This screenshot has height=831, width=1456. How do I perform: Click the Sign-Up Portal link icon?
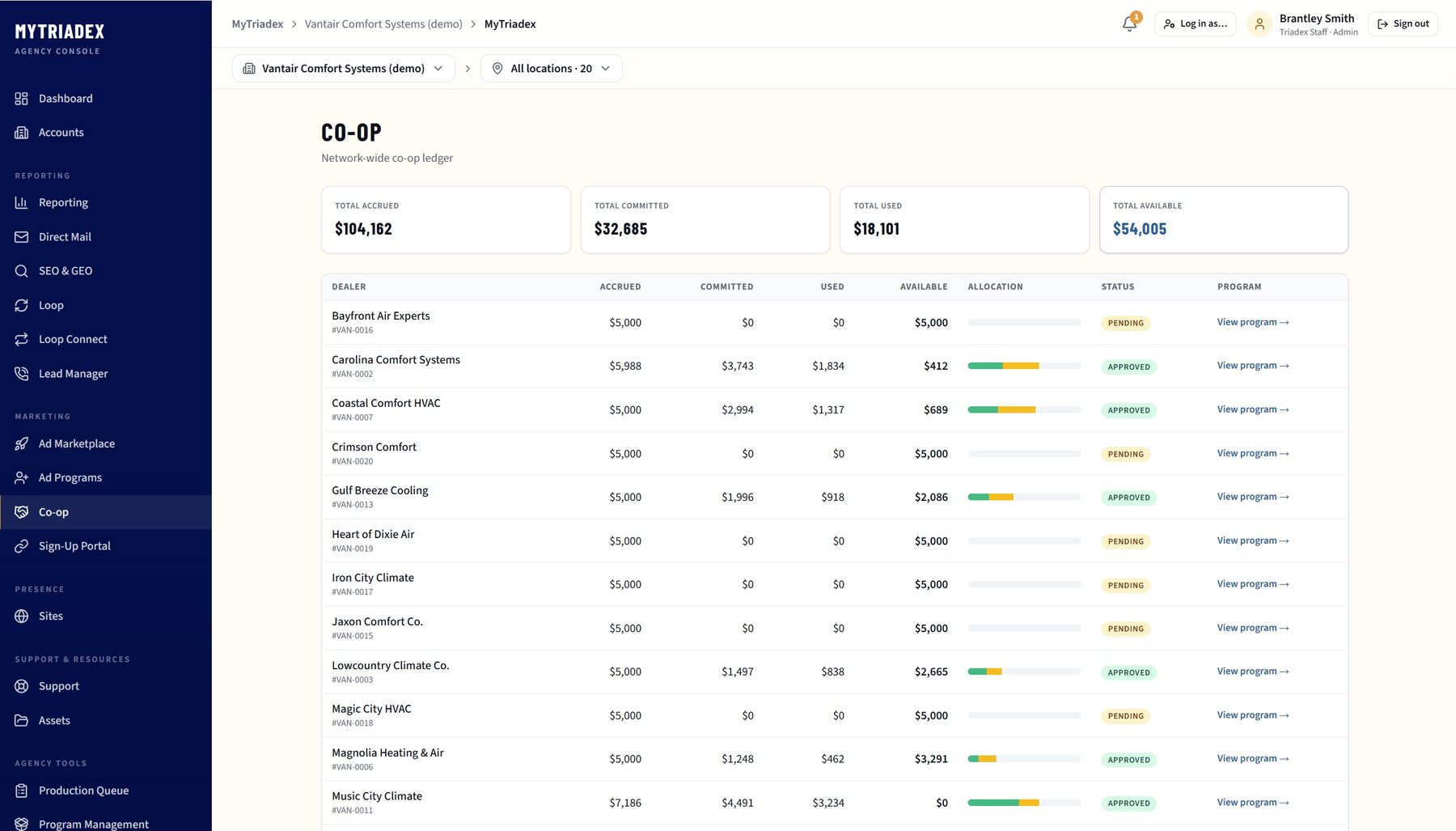(x=22, y=546)
